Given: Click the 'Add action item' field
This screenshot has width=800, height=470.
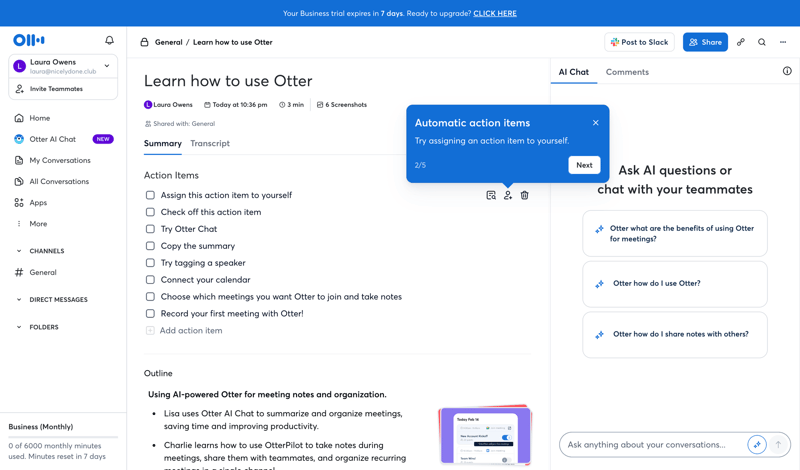Looking at the screenshot, I should 191,331.
